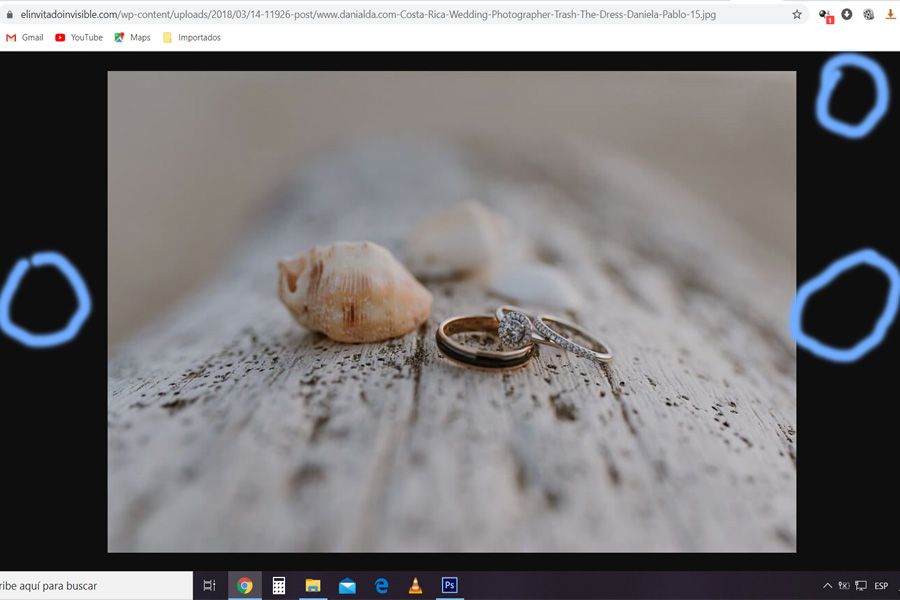Image resolution: width=900 pixels, height=600 pixels.
Task: Click the URL in the address bar
Action: [x=368, y=14]
